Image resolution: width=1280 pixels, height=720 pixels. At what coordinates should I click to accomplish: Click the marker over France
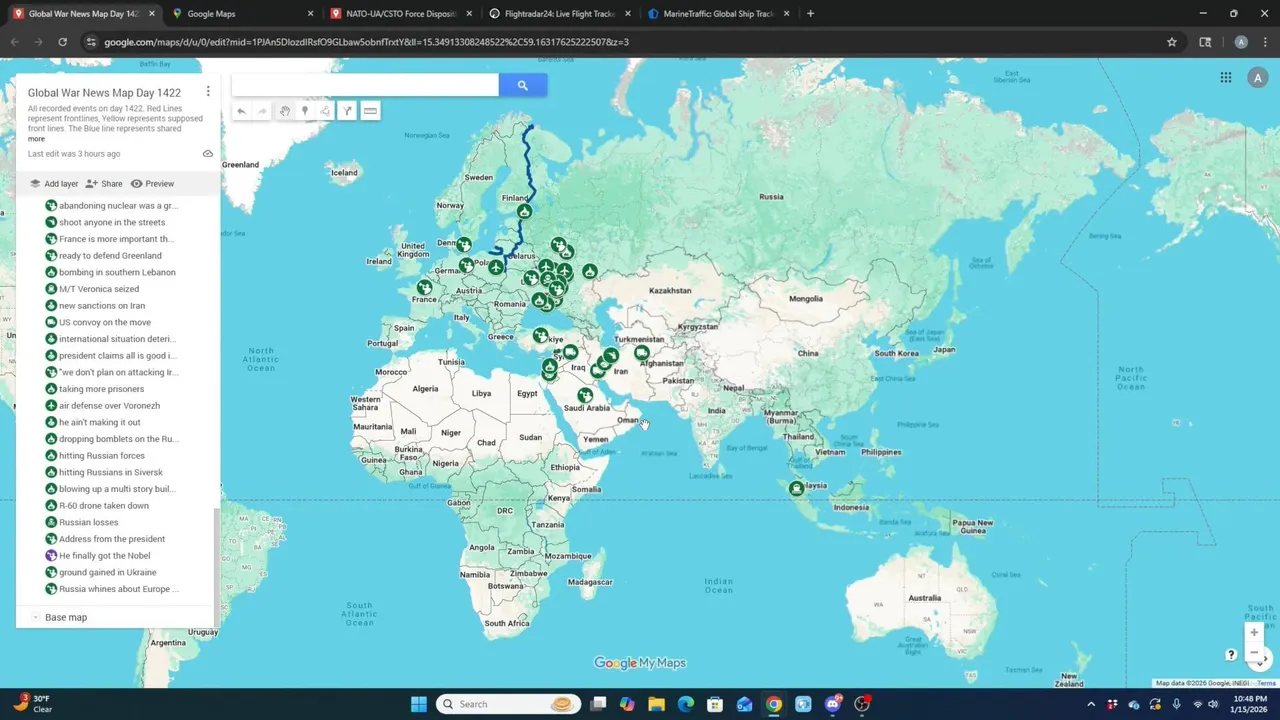(x=424, y=288)
